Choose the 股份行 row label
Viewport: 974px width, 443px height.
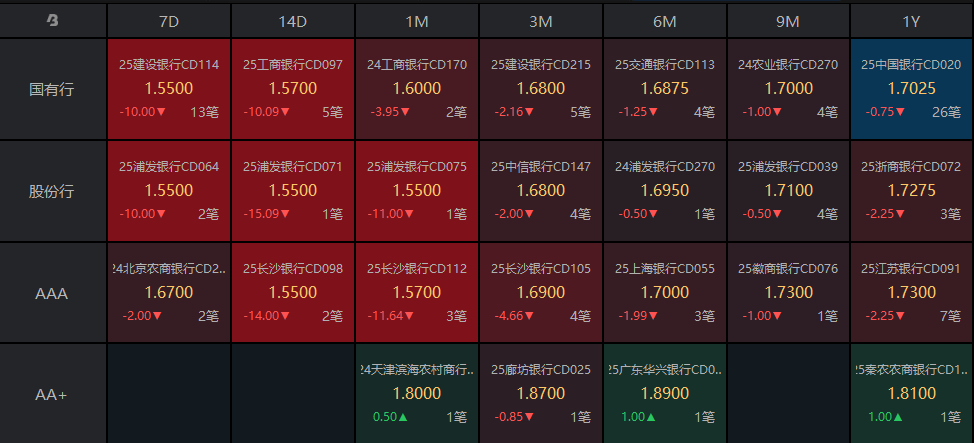click(53, 191)
